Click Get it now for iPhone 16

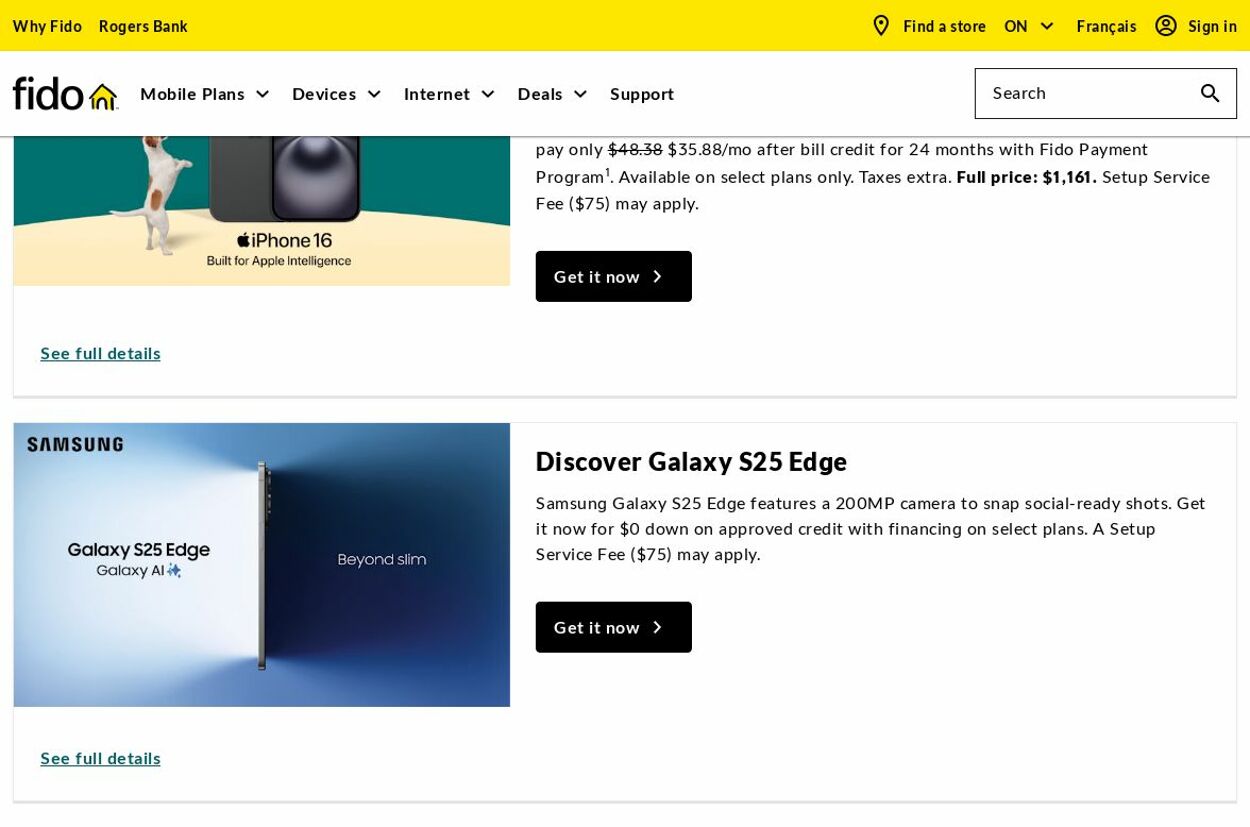pos(613,276)
